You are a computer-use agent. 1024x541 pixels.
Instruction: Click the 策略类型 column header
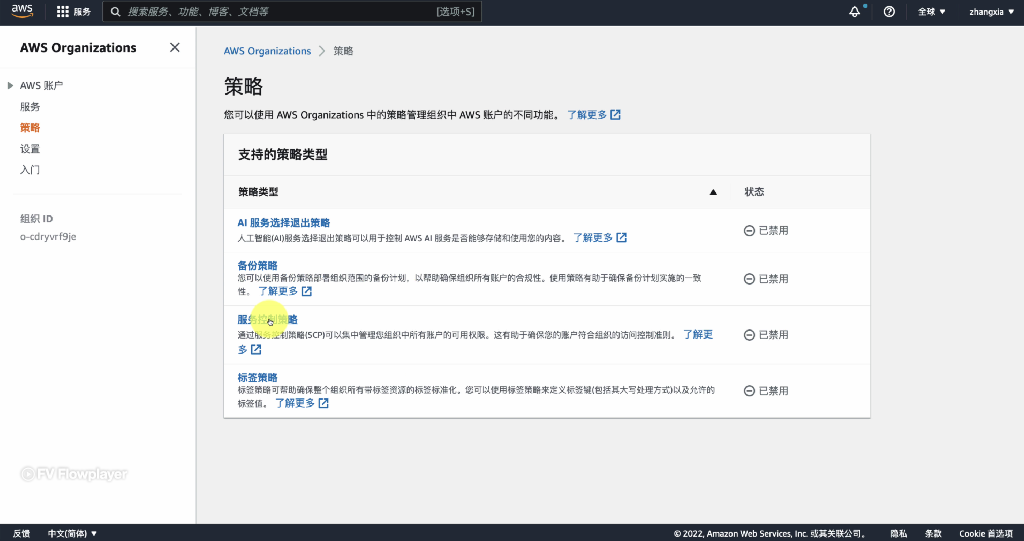coord(258,192)
